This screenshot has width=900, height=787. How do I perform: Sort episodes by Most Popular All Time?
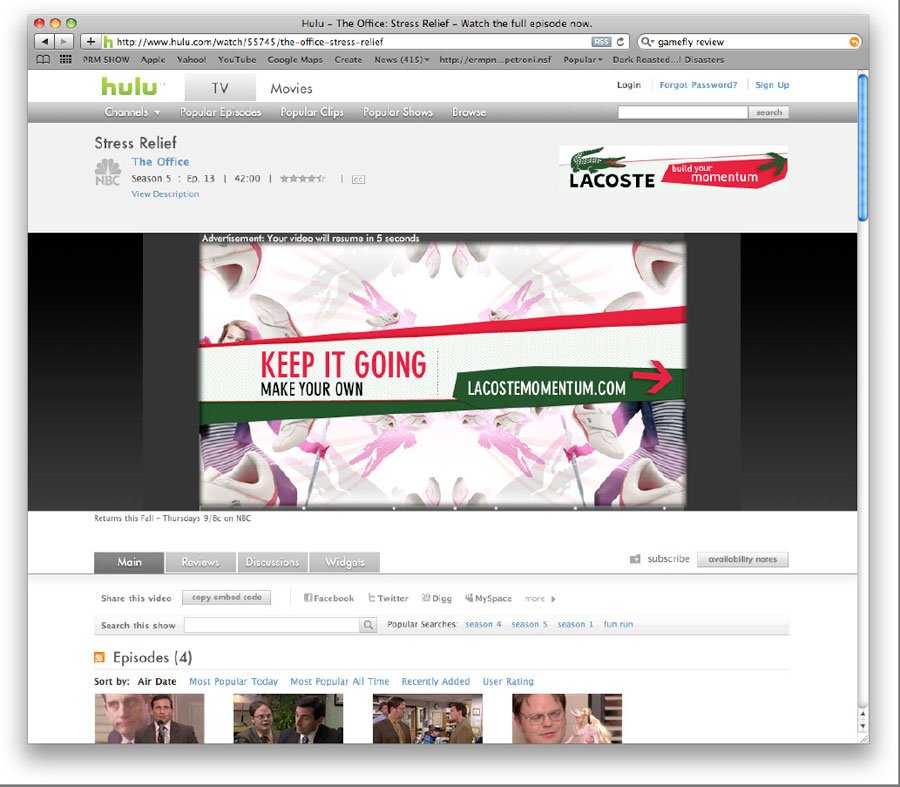tap(339, 681)
